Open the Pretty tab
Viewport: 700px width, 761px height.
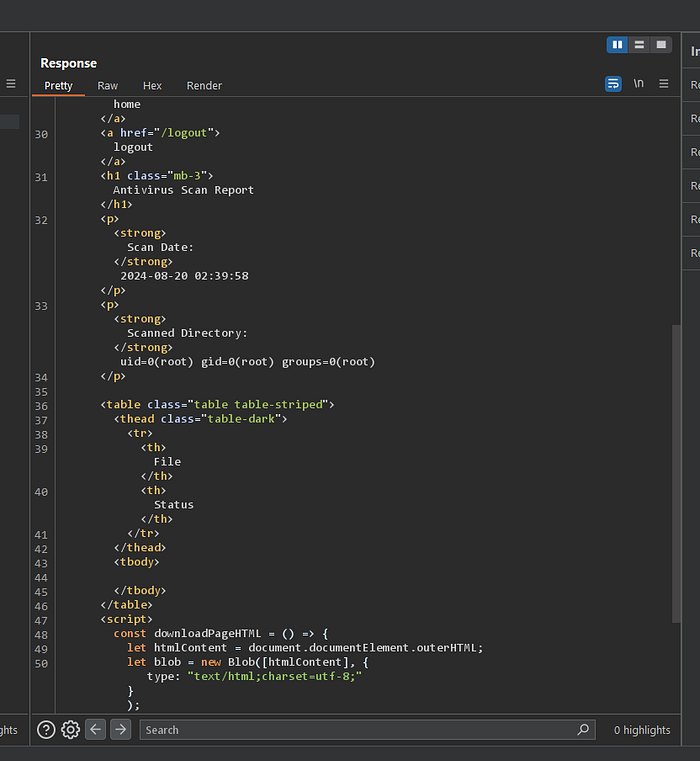59,86
